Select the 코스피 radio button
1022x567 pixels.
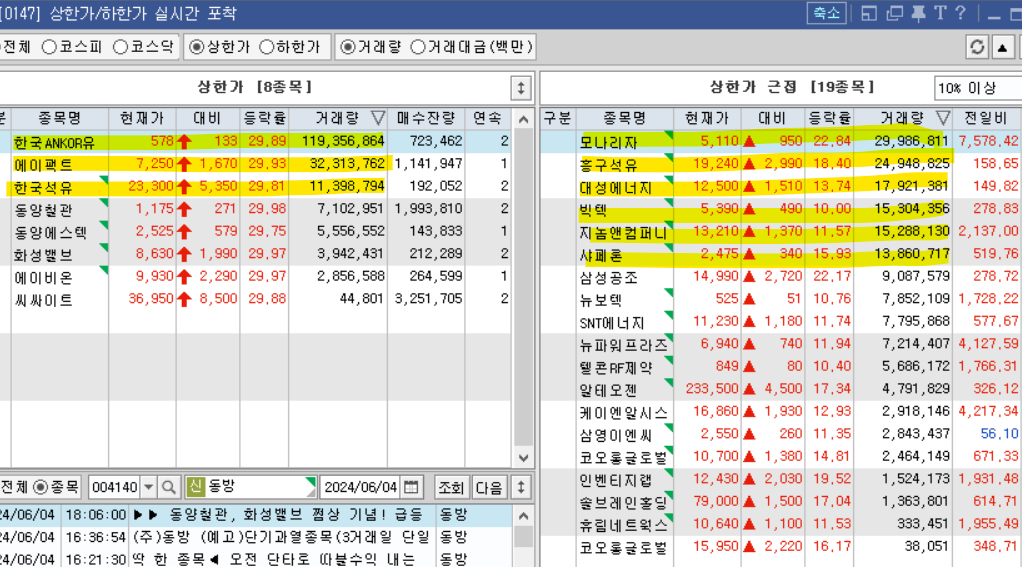click(49, 47)
